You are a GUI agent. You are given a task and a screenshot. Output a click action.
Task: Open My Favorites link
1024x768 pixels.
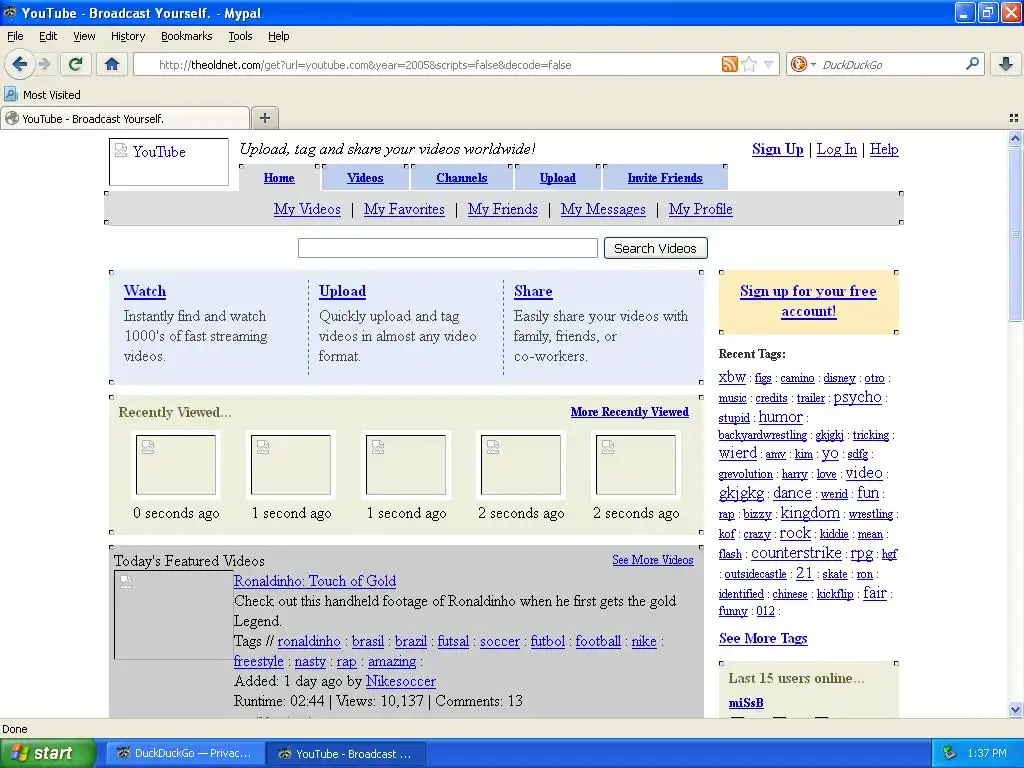pos(404,209)
